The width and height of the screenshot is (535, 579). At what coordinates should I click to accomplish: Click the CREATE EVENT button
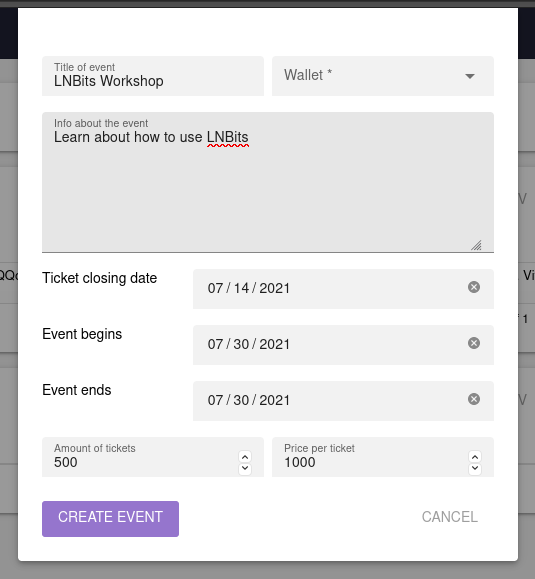coord(110,519)
